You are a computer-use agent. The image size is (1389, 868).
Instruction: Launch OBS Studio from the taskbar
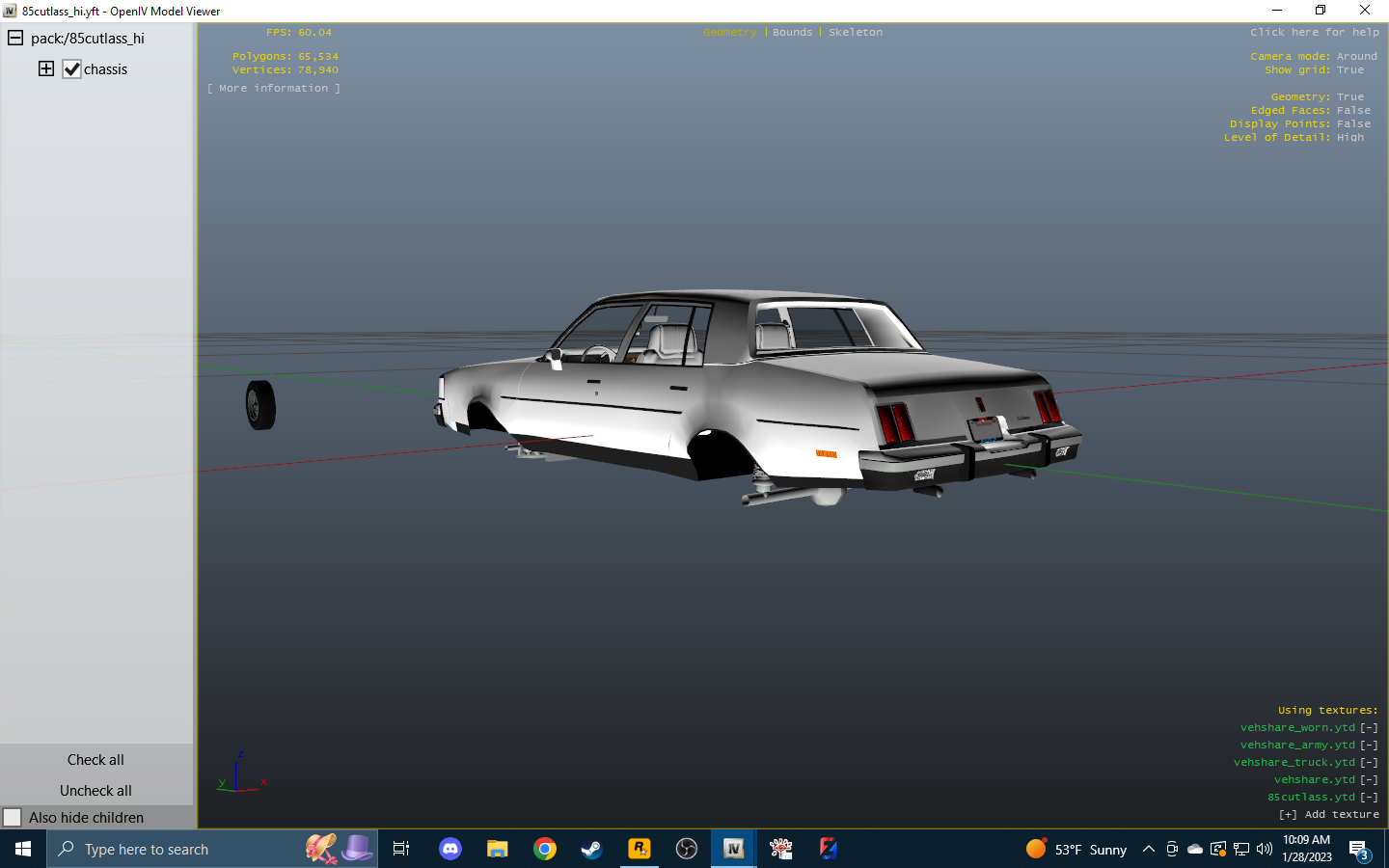click(x=686, y=849)
